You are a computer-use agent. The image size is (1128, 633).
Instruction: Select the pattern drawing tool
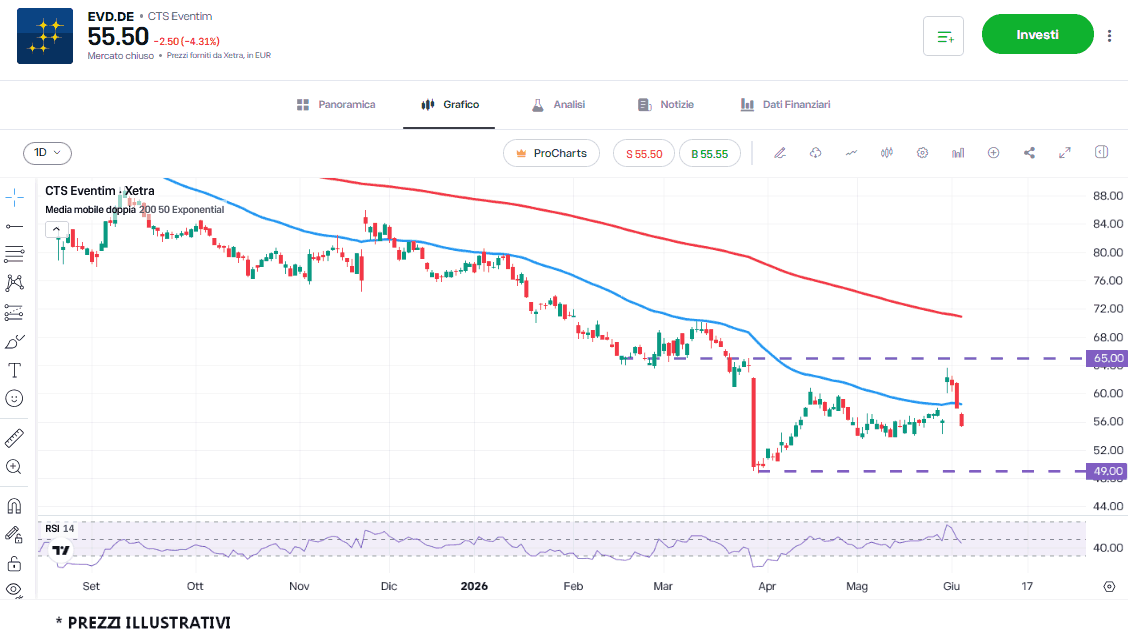pos(14,283)
